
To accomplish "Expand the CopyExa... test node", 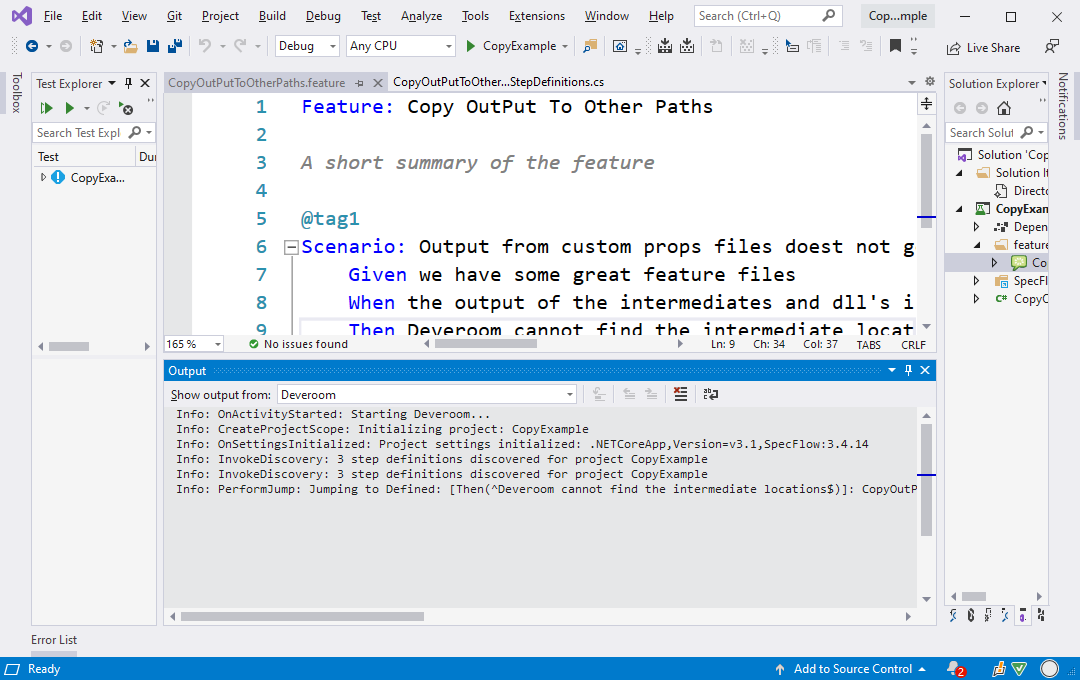I will pos(43,177).
